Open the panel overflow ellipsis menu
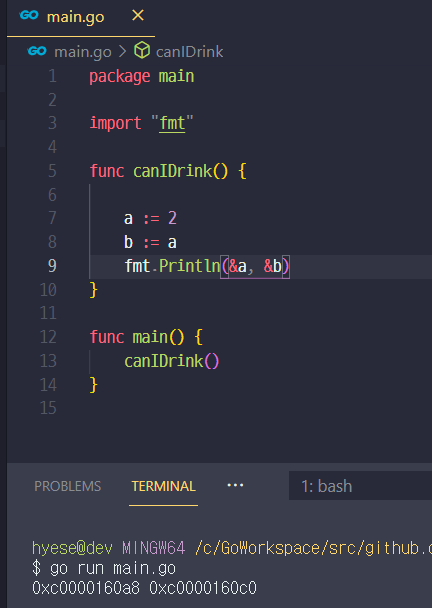Screen dimensions: 432x608 point(235,485)
